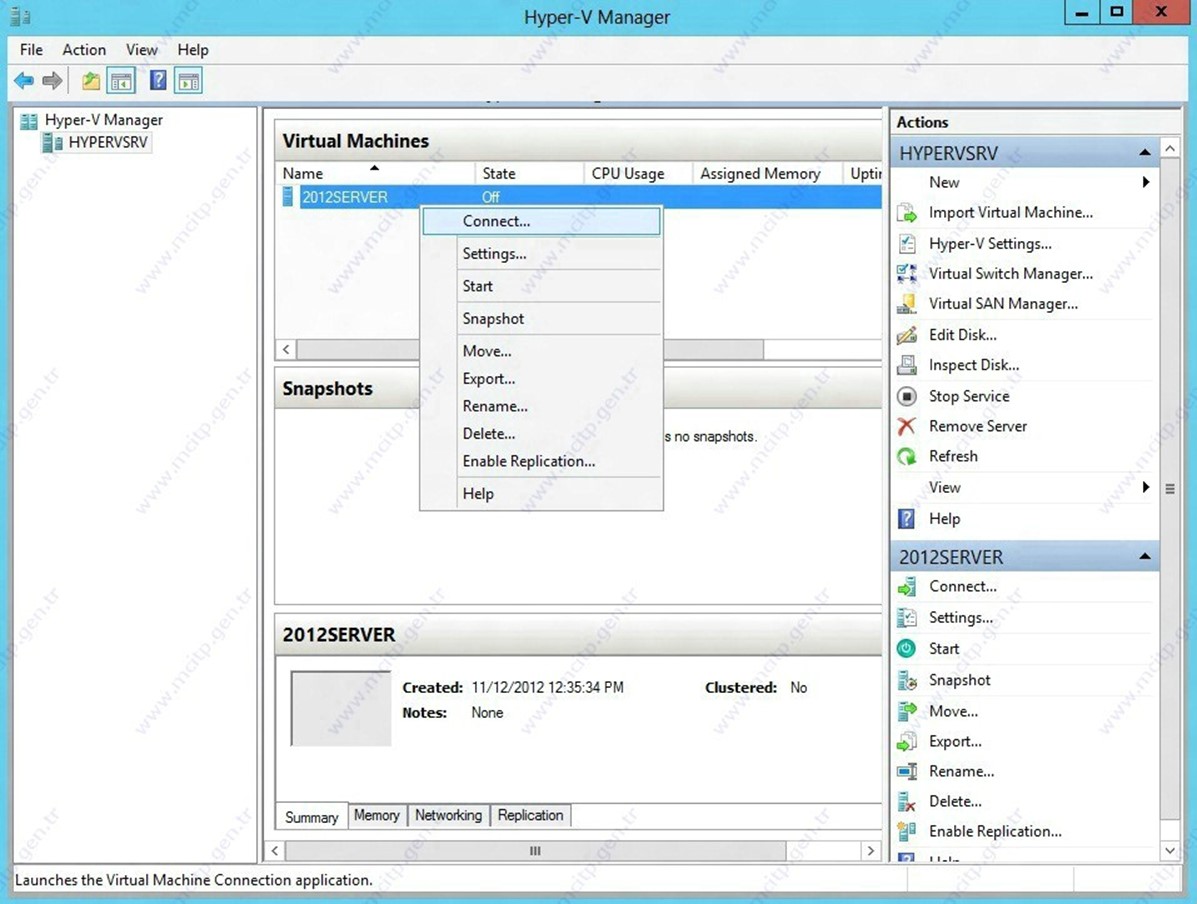1197x904 pixels.
Task: Open the Help menu in menu bar
Action: [x=193, y=50]
